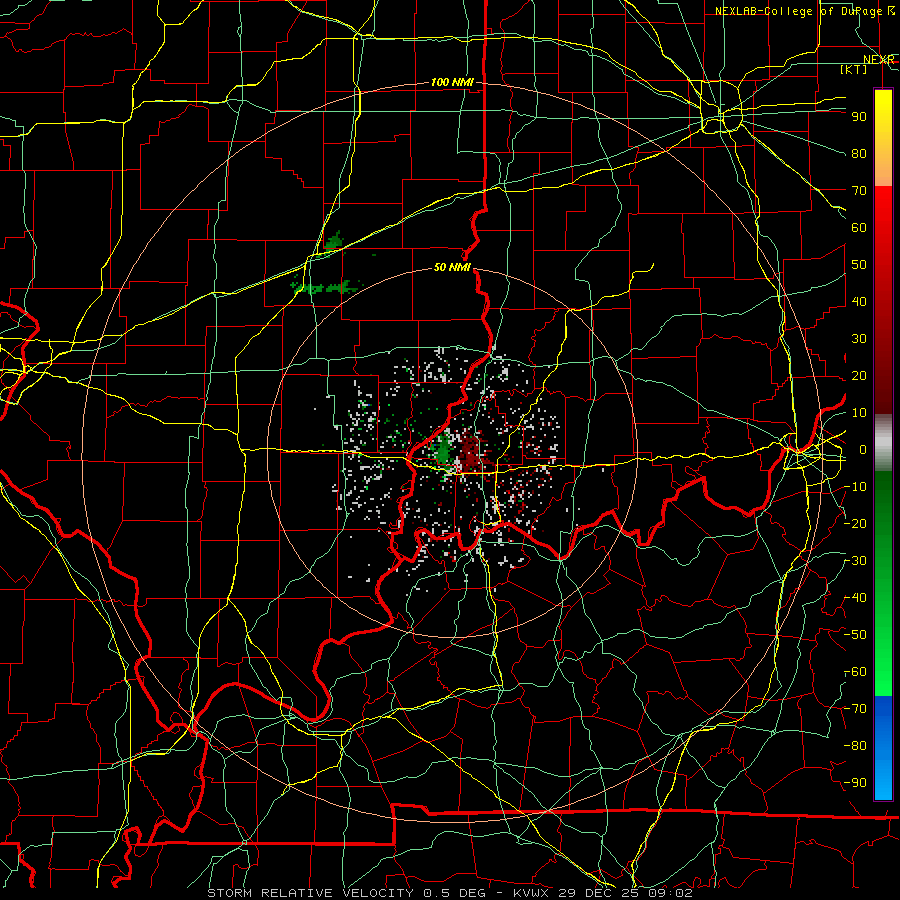Click the [KT] units label
This screenshot has height=900, width=900.
(854, 69)
